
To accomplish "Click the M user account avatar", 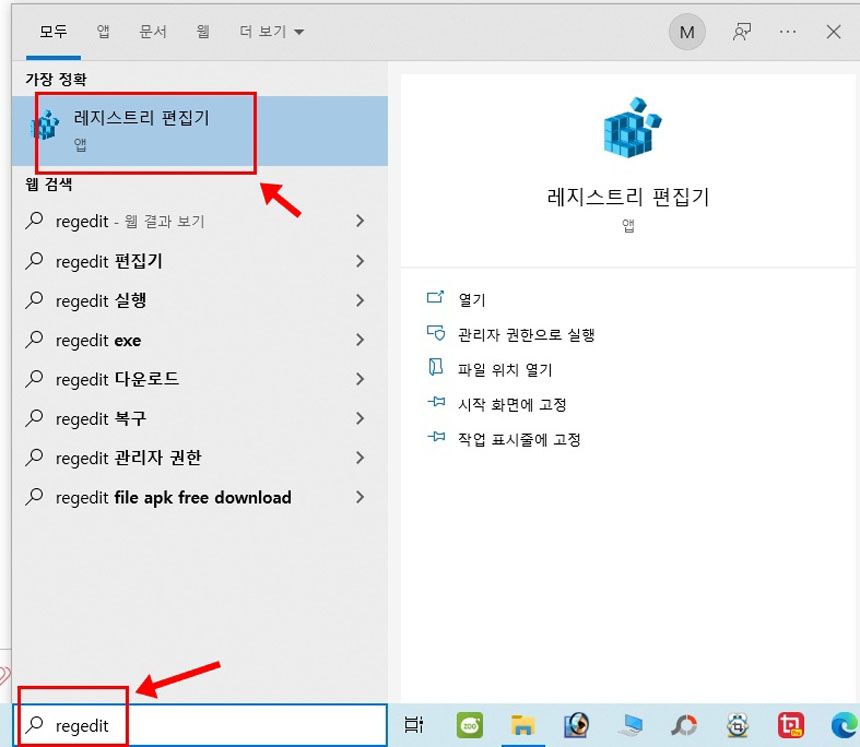I will (687, 32).
